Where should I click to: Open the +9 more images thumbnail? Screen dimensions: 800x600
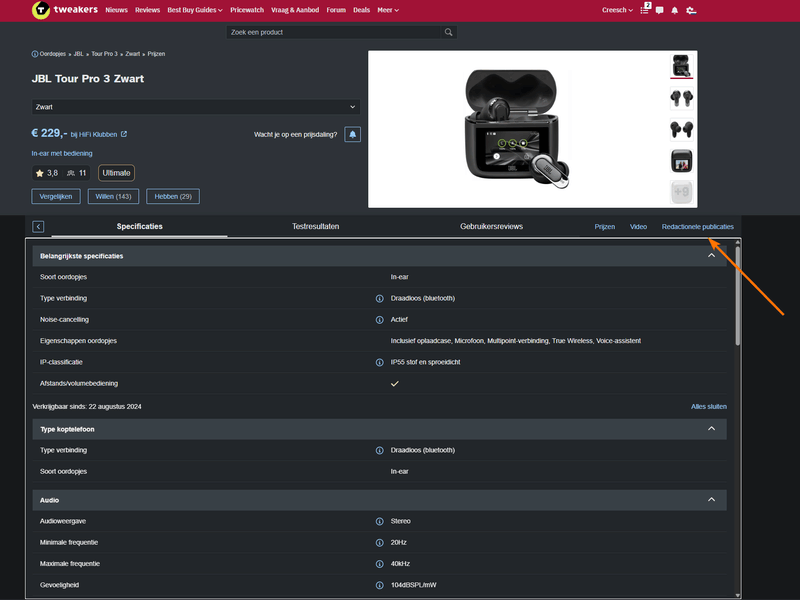tap(682, 192)
